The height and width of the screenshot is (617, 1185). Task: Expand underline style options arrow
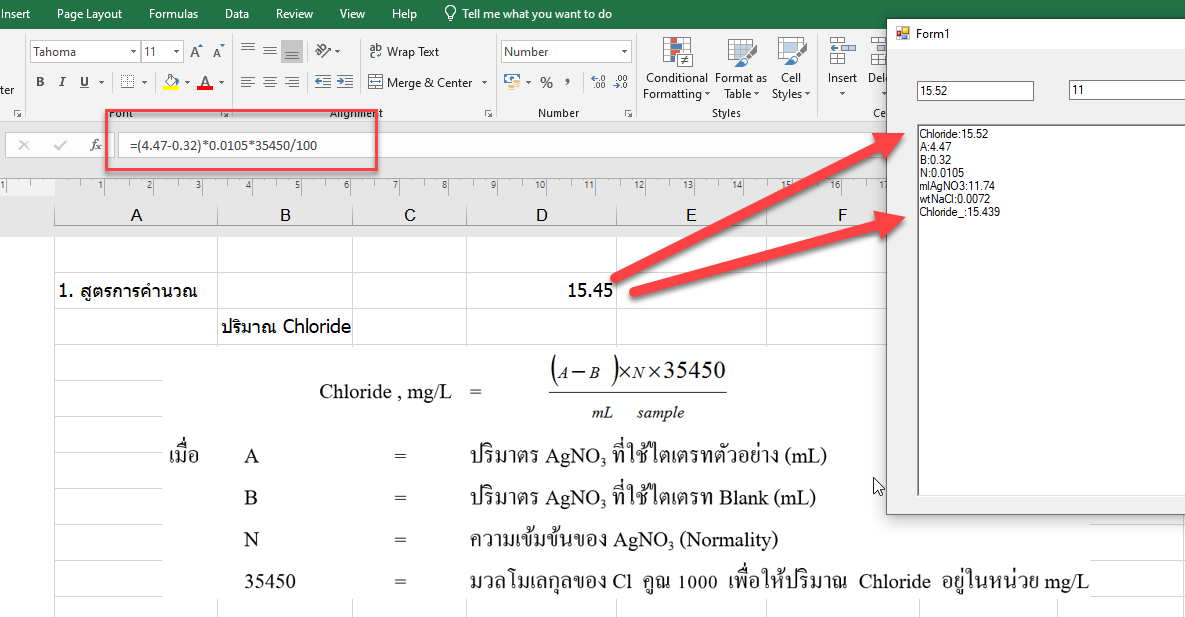click(101, 82)
